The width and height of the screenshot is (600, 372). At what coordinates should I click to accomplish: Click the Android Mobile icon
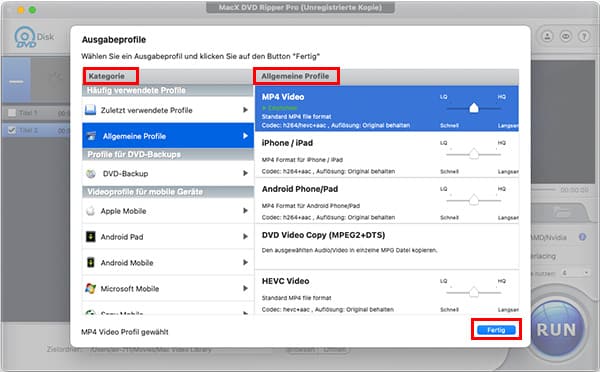tap(90, 263)
